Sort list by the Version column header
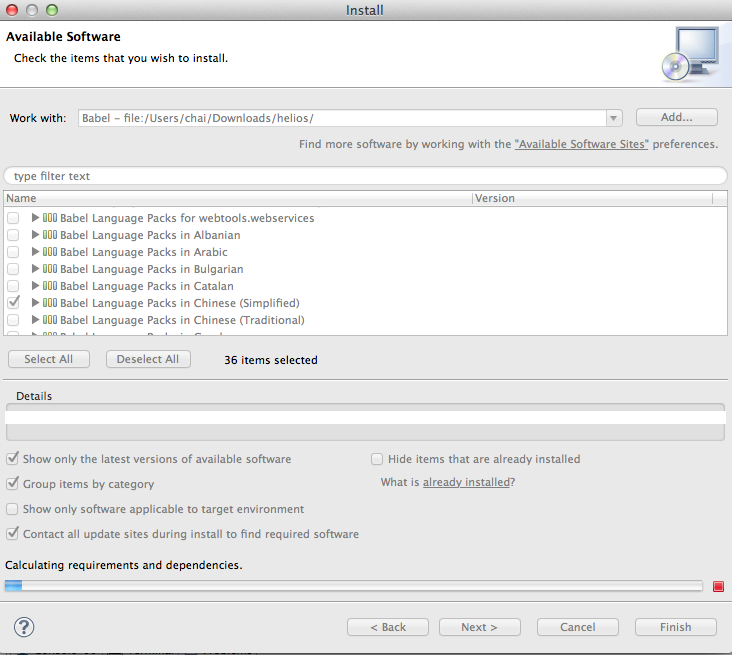 coord(590,198)
